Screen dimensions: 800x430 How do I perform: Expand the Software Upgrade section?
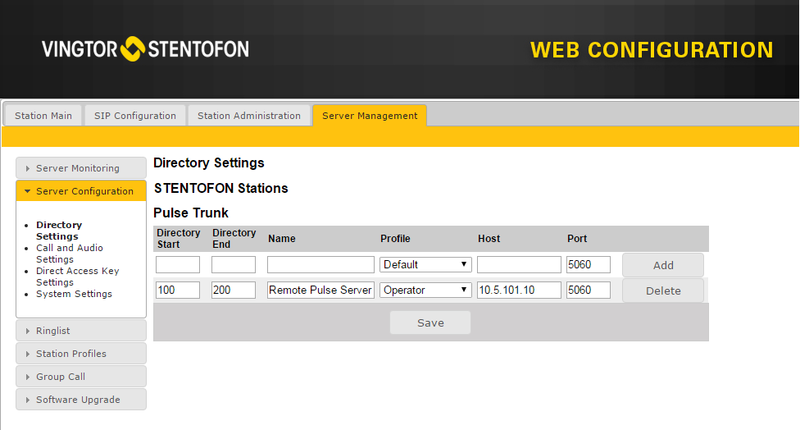(x=81, y=399)
